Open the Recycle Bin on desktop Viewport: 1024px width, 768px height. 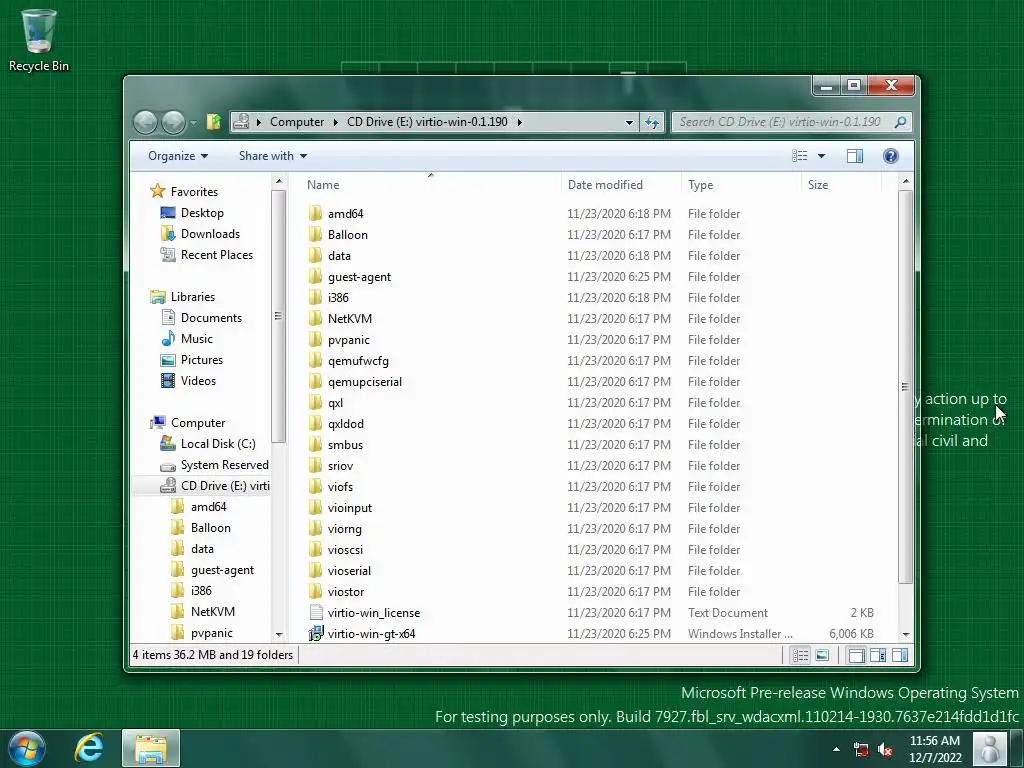click(x=39, y=40)
